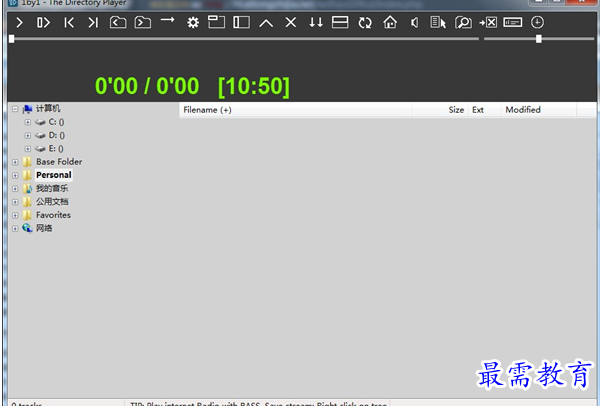The width and height of the screenshot is (600, 406).
Task: Open the settings gear icon
Action: click(x=193, y=23)
